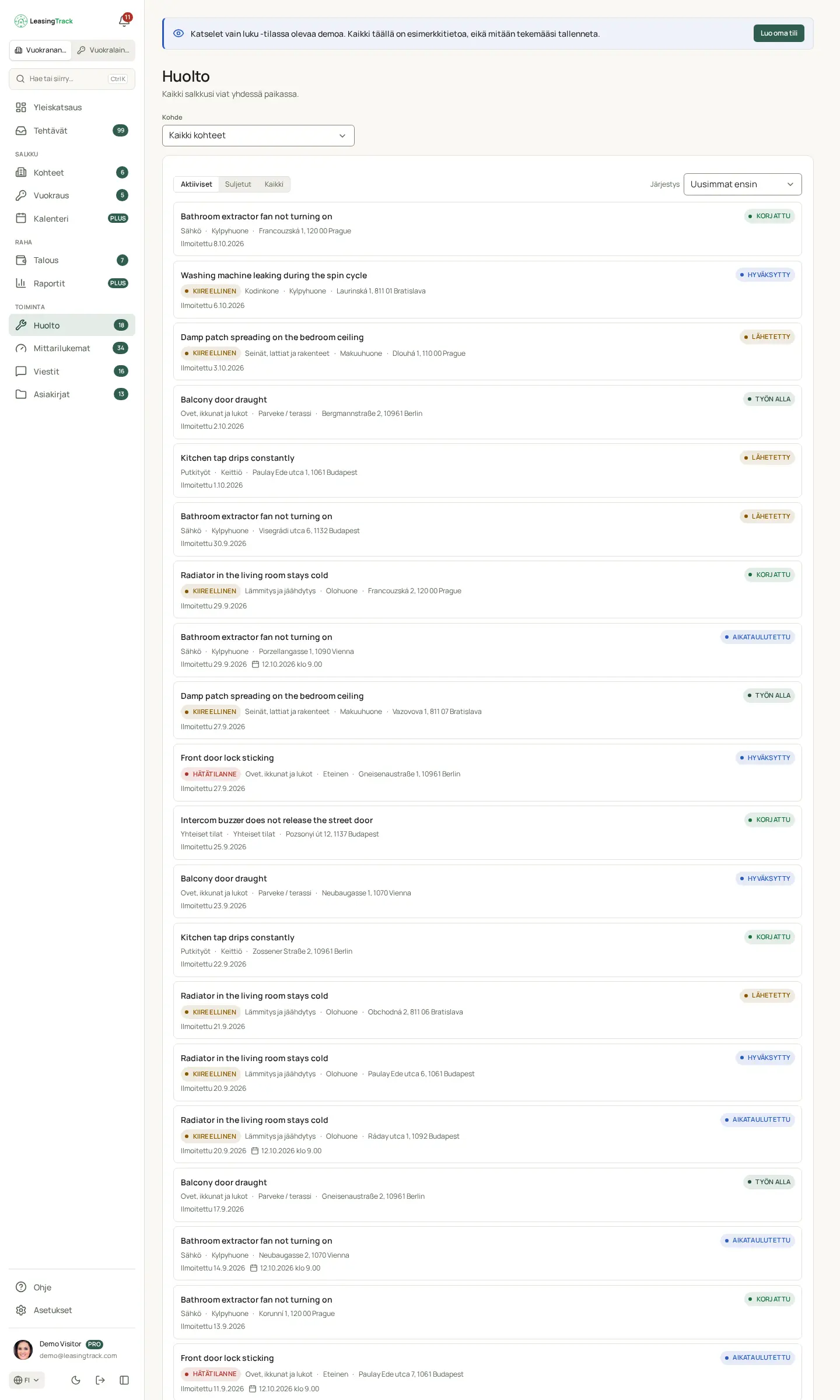
Task: Open Intercom buzzer street door ticket
Action: [488, 833]
